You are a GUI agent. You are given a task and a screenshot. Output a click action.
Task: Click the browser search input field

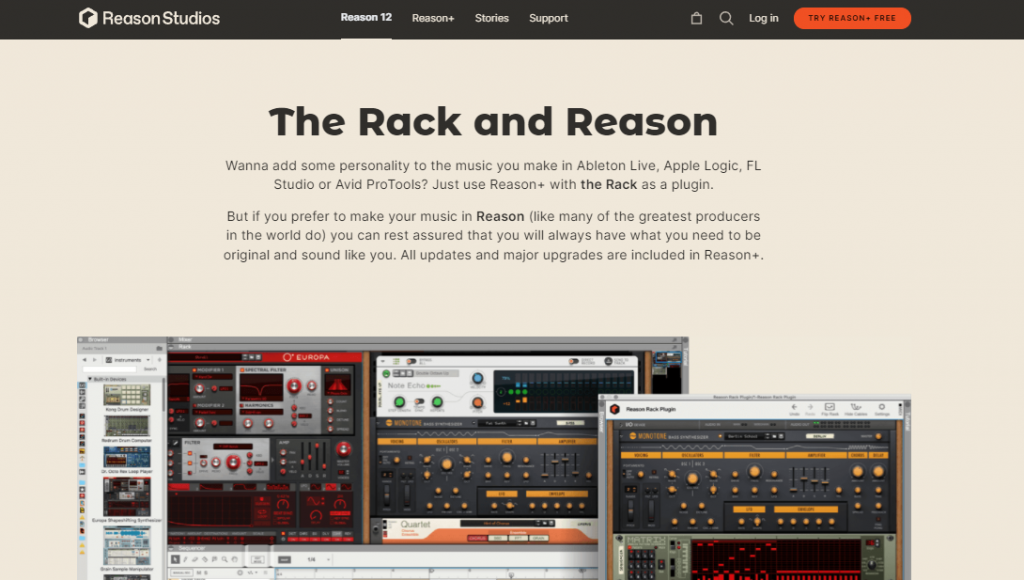click(x=109, y=369)
